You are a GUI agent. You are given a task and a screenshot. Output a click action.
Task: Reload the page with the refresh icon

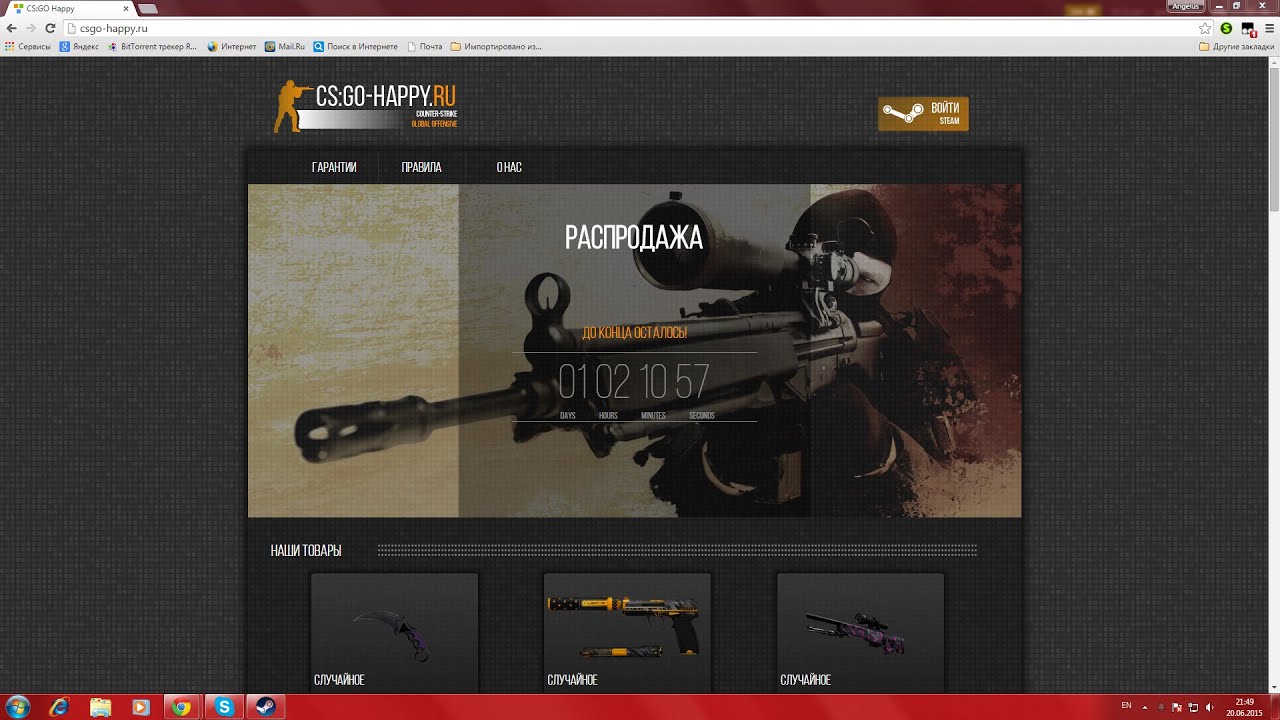point(50,28)
